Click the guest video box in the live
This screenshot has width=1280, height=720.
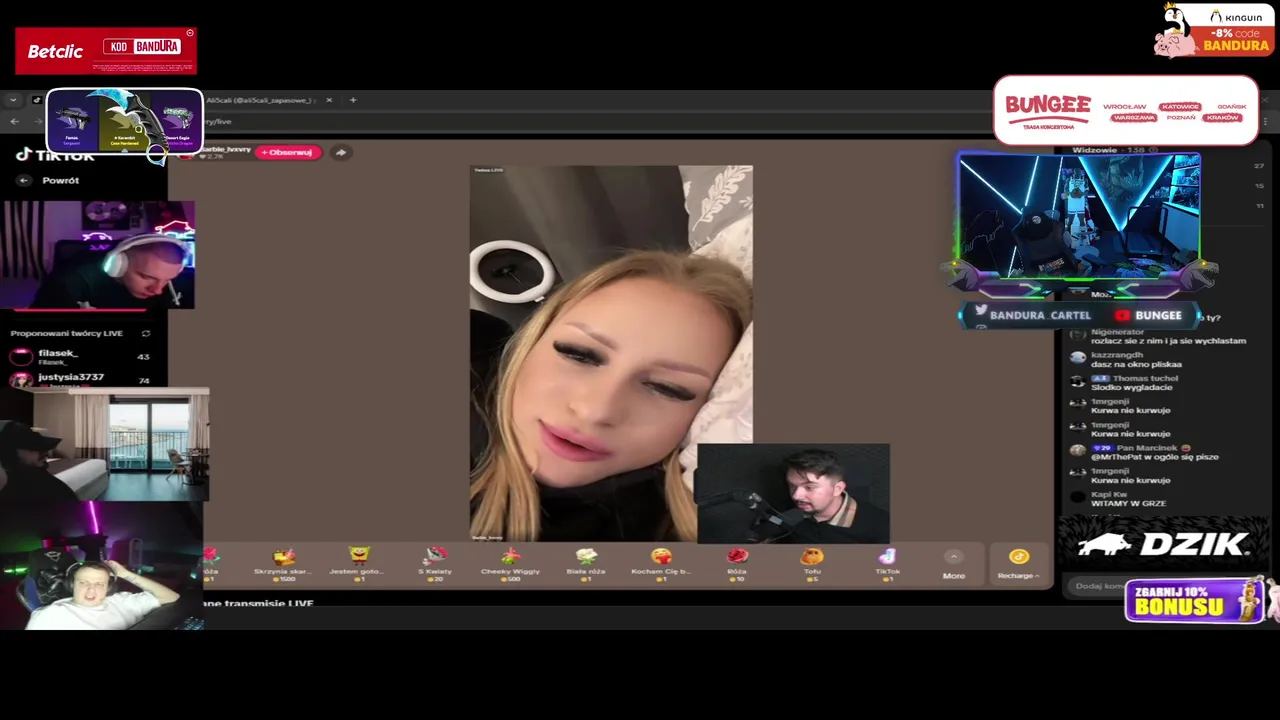pos(792,493)
